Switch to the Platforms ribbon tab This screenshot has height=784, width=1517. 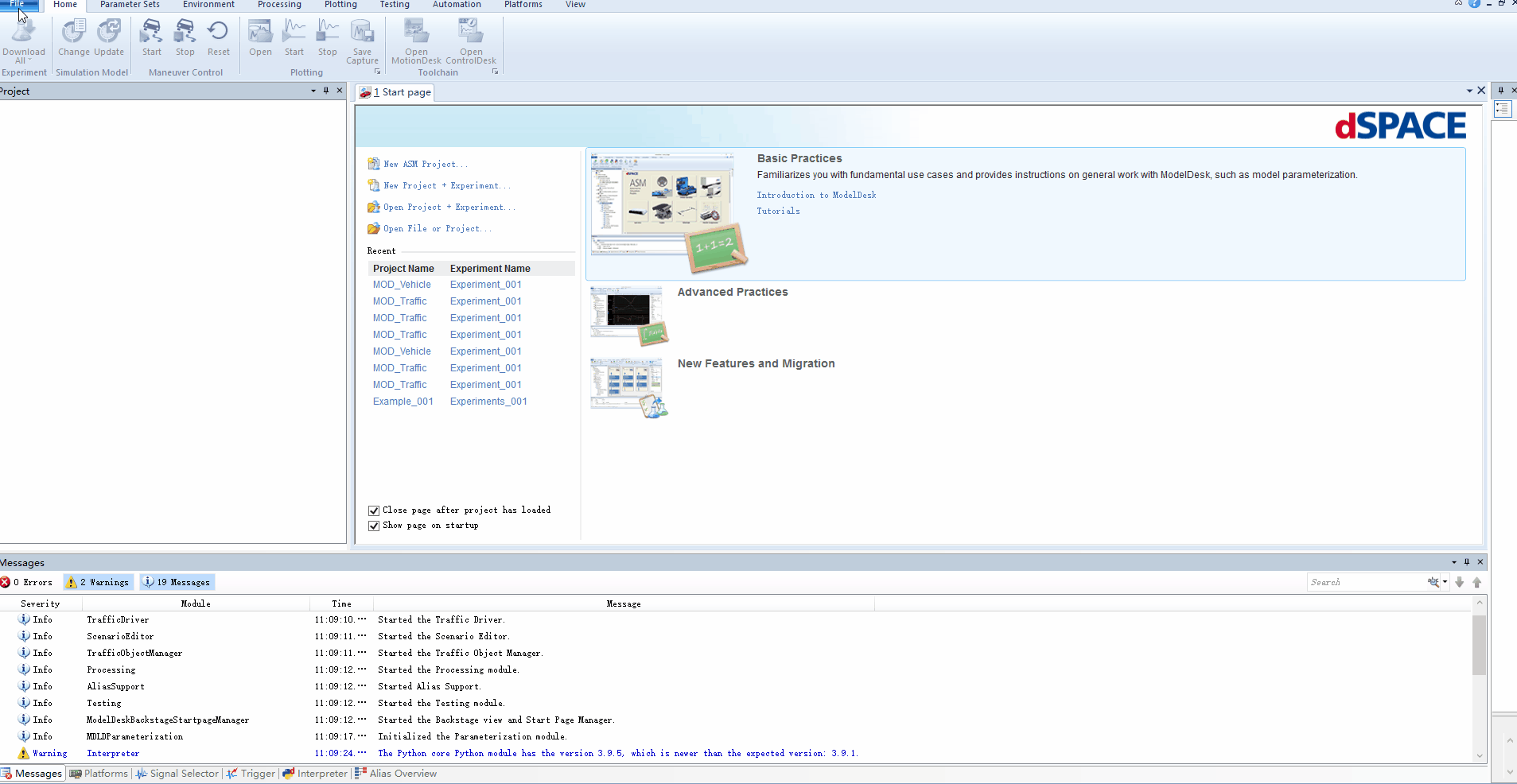tap(523, 5)
